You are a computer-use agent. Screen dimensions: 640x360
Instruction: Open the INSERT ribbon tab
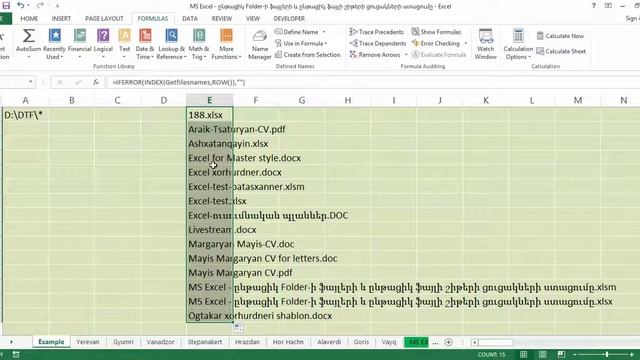[x=61, y=19]
